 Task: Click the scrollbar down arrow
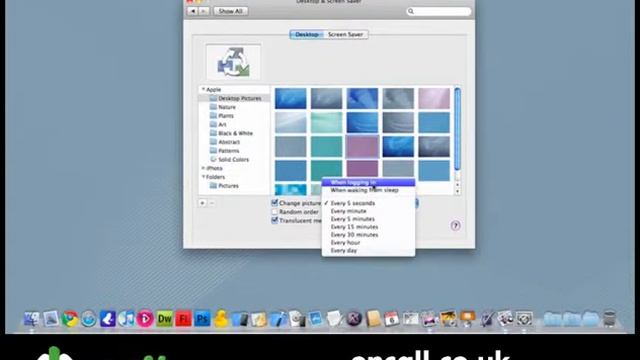[x=457, y=191]
